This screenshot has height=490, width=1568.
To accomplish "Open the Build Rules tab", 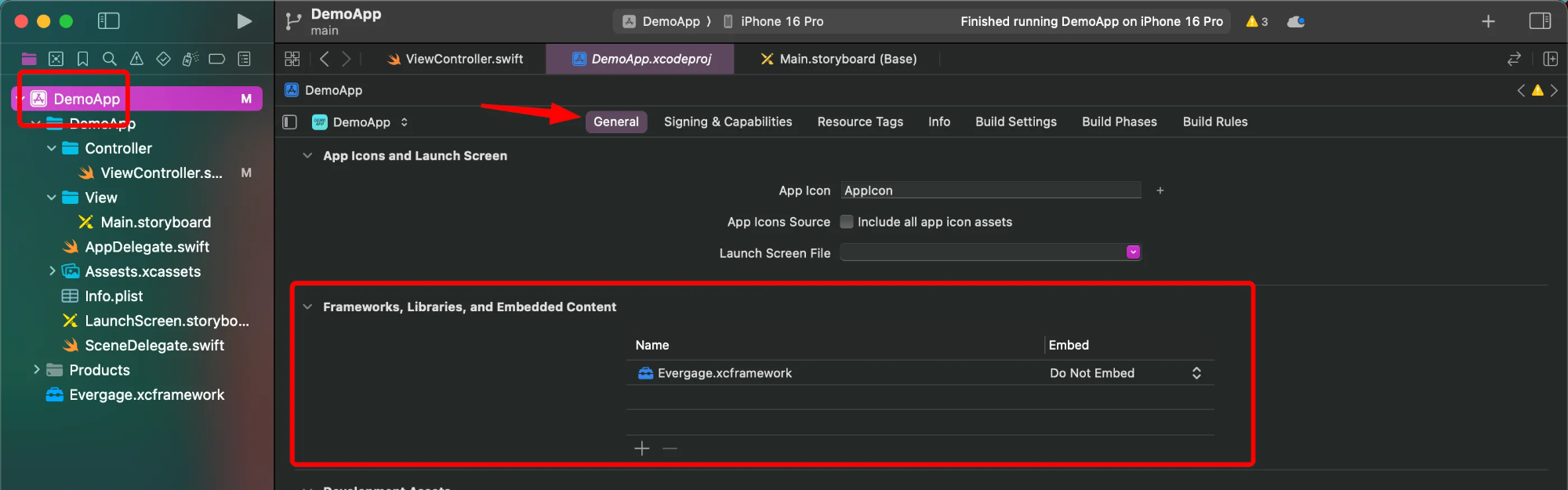I will tap(1215, 122).
